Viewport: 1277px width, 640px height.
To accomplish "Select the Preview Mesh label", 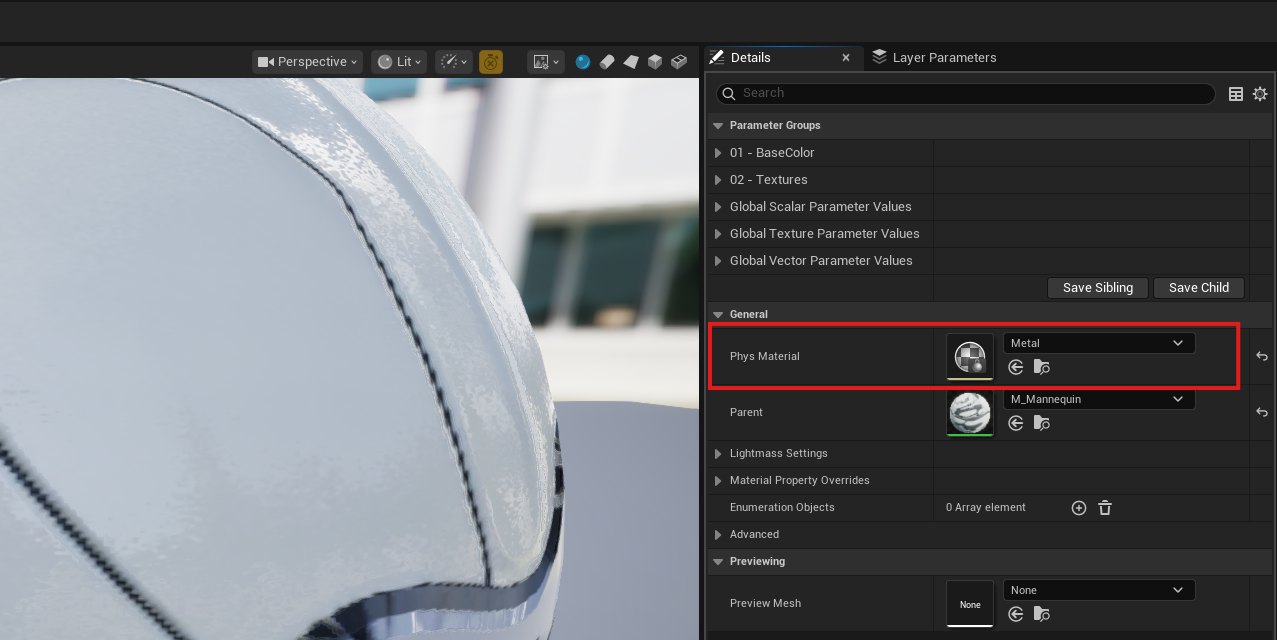I will (x=765, y=604).
